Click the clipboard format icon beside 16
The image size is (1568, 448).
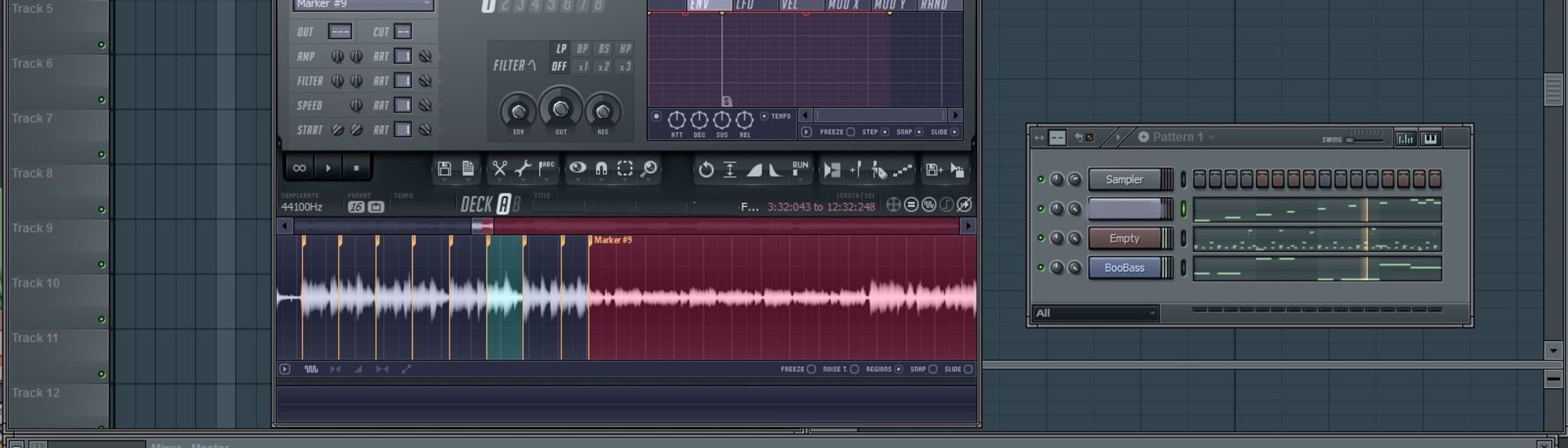pyautogui.click(x=375, y=206)
